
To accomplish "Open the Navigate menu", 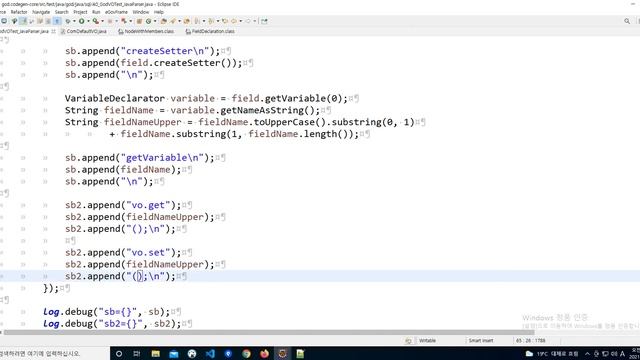I will point(41,12).
